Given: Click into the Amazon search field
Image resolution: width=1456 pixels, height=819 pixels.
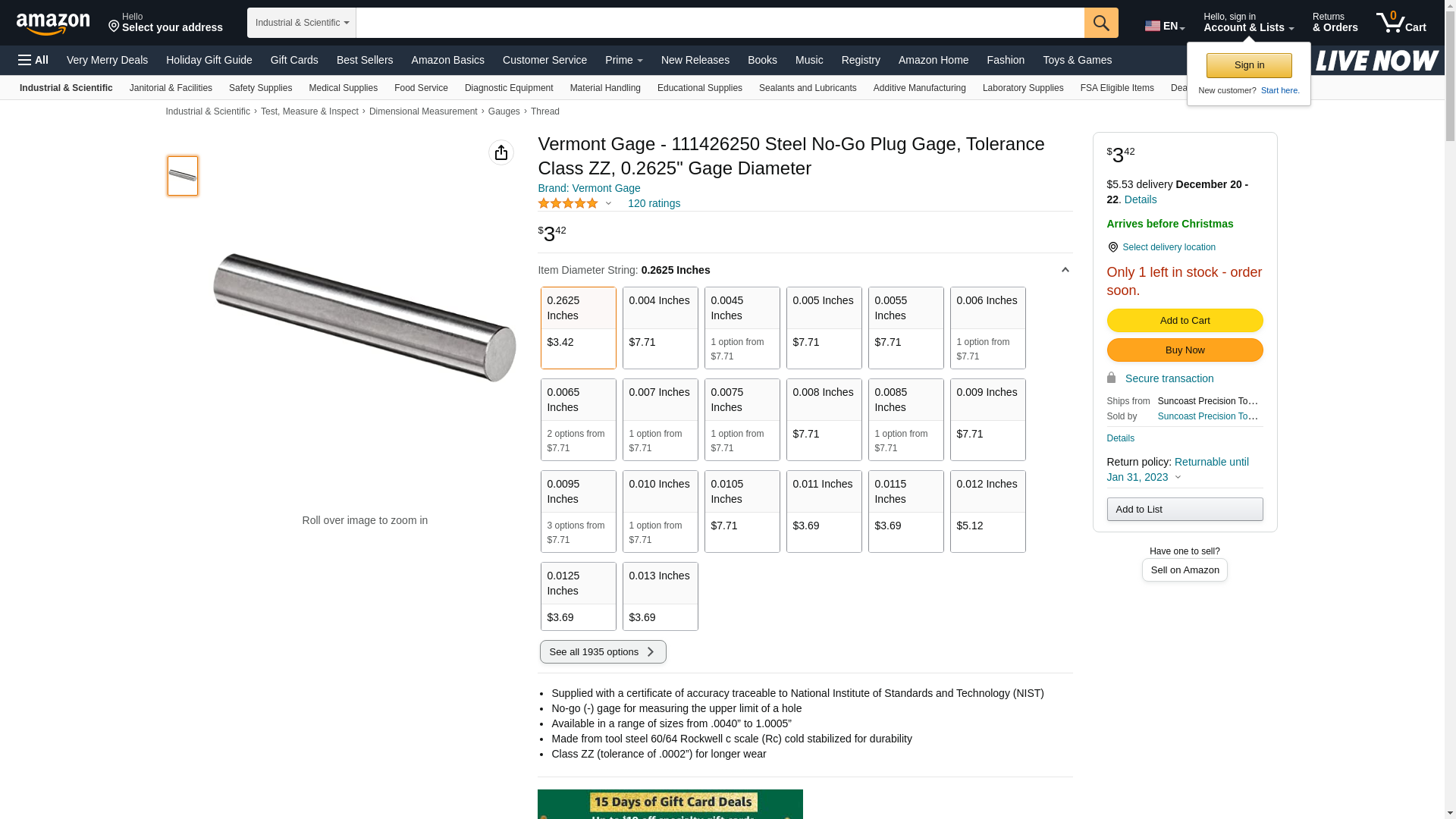Looking at the screenshot, I should tap(719, 23).
